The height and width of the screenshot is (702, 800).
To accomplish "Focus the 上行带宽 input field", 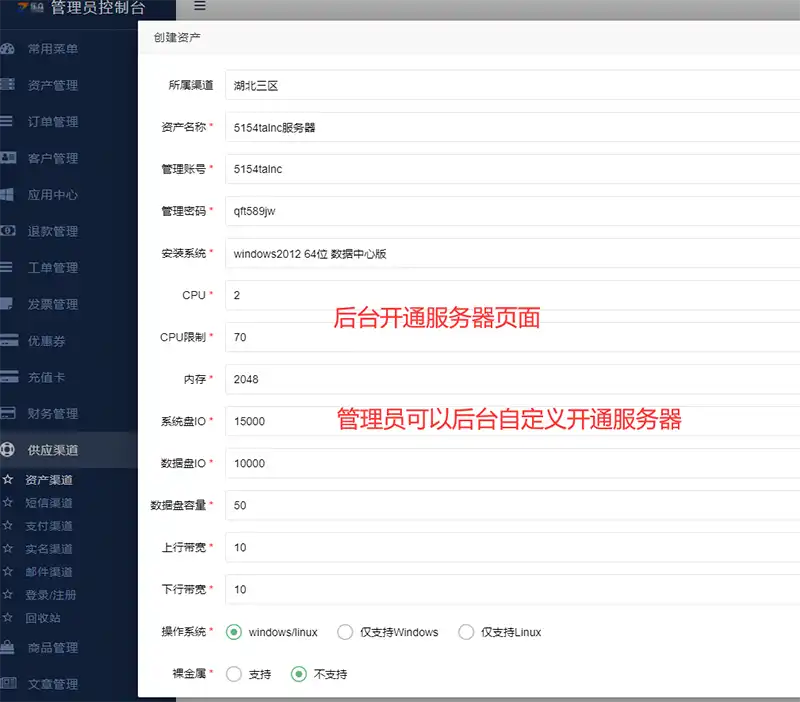I will [x=512, y=547].
